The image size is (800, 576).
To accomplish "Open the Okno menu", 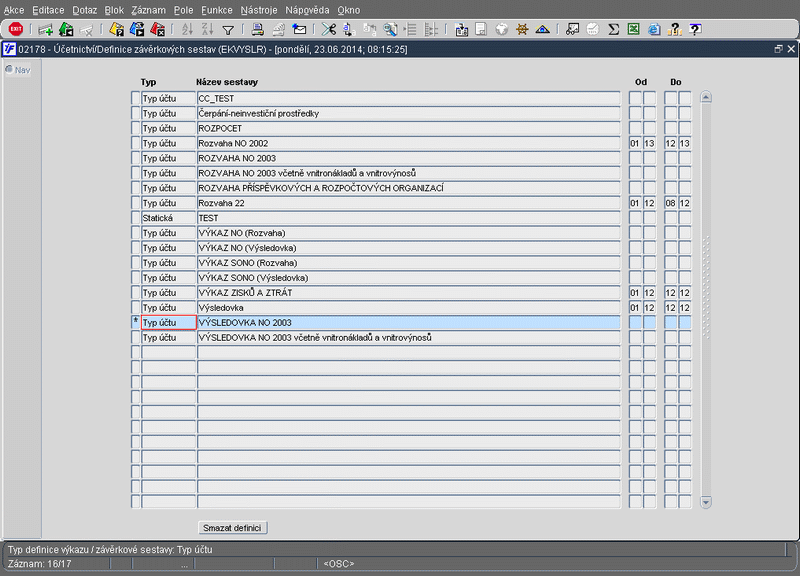I will (348, 10).
